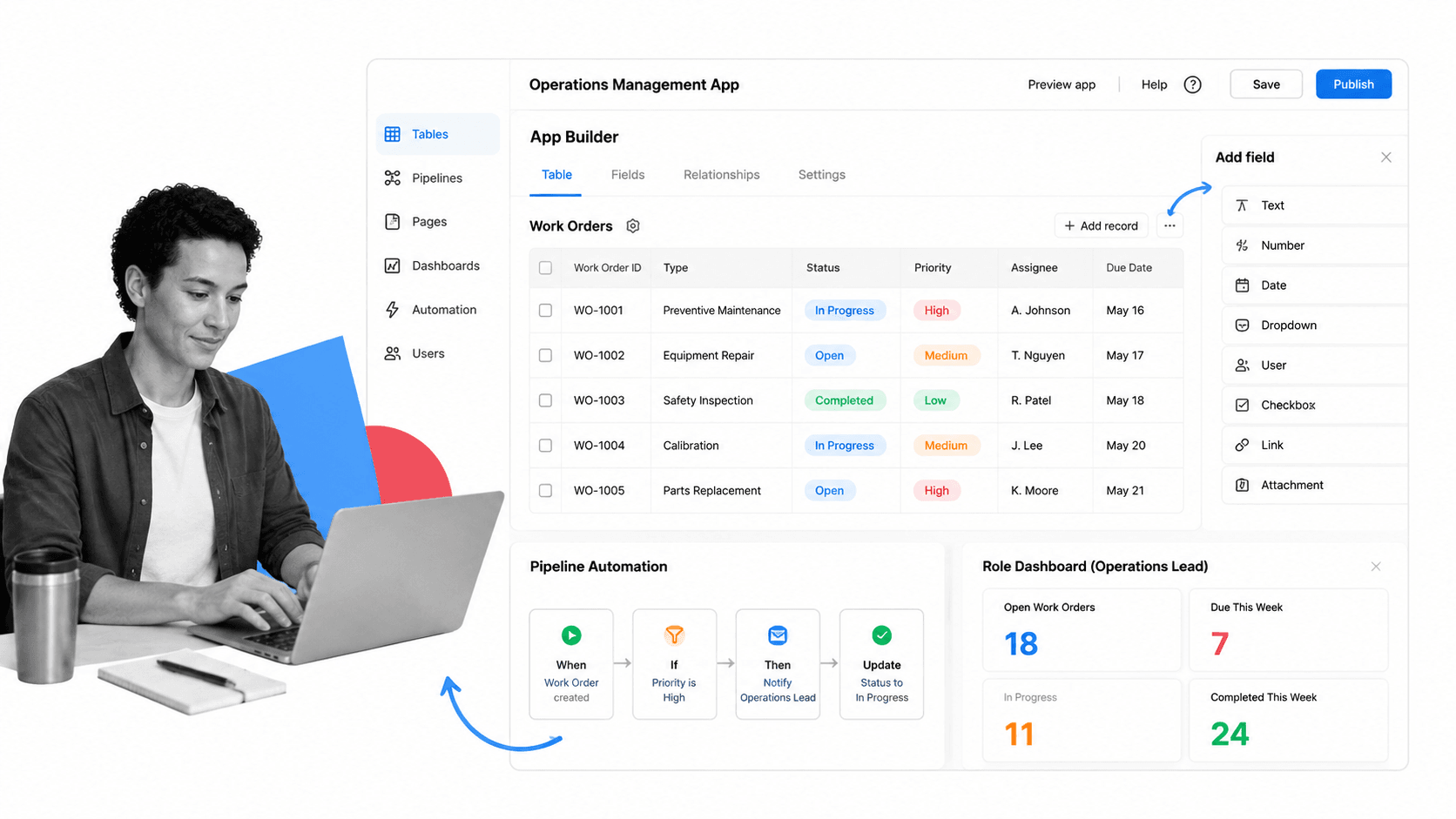
Task: Click the Work Order ID column header
Action: point(607,268)
